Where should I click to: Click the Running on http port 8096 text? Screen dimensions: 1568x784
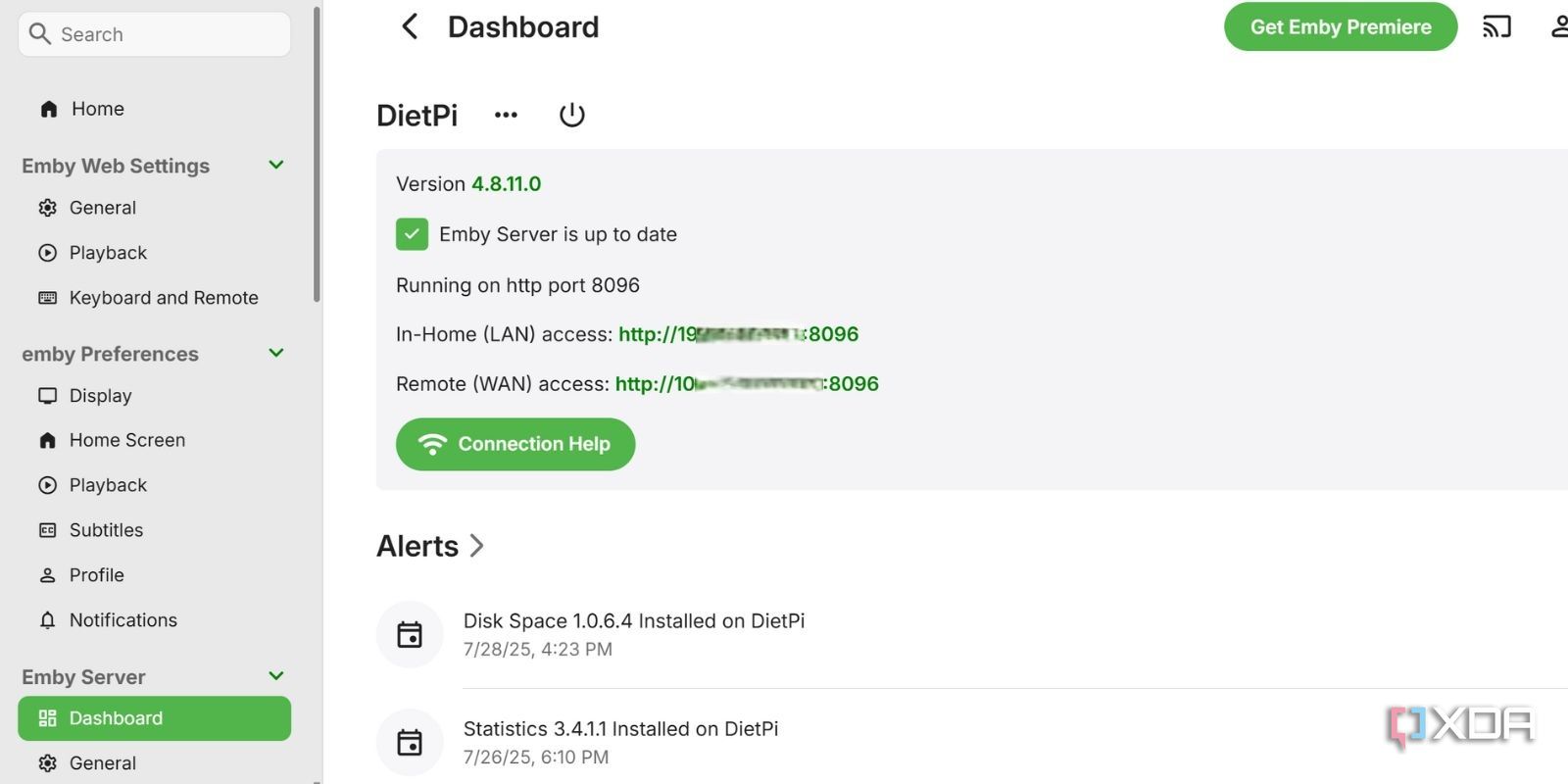(x=517, y=285)
